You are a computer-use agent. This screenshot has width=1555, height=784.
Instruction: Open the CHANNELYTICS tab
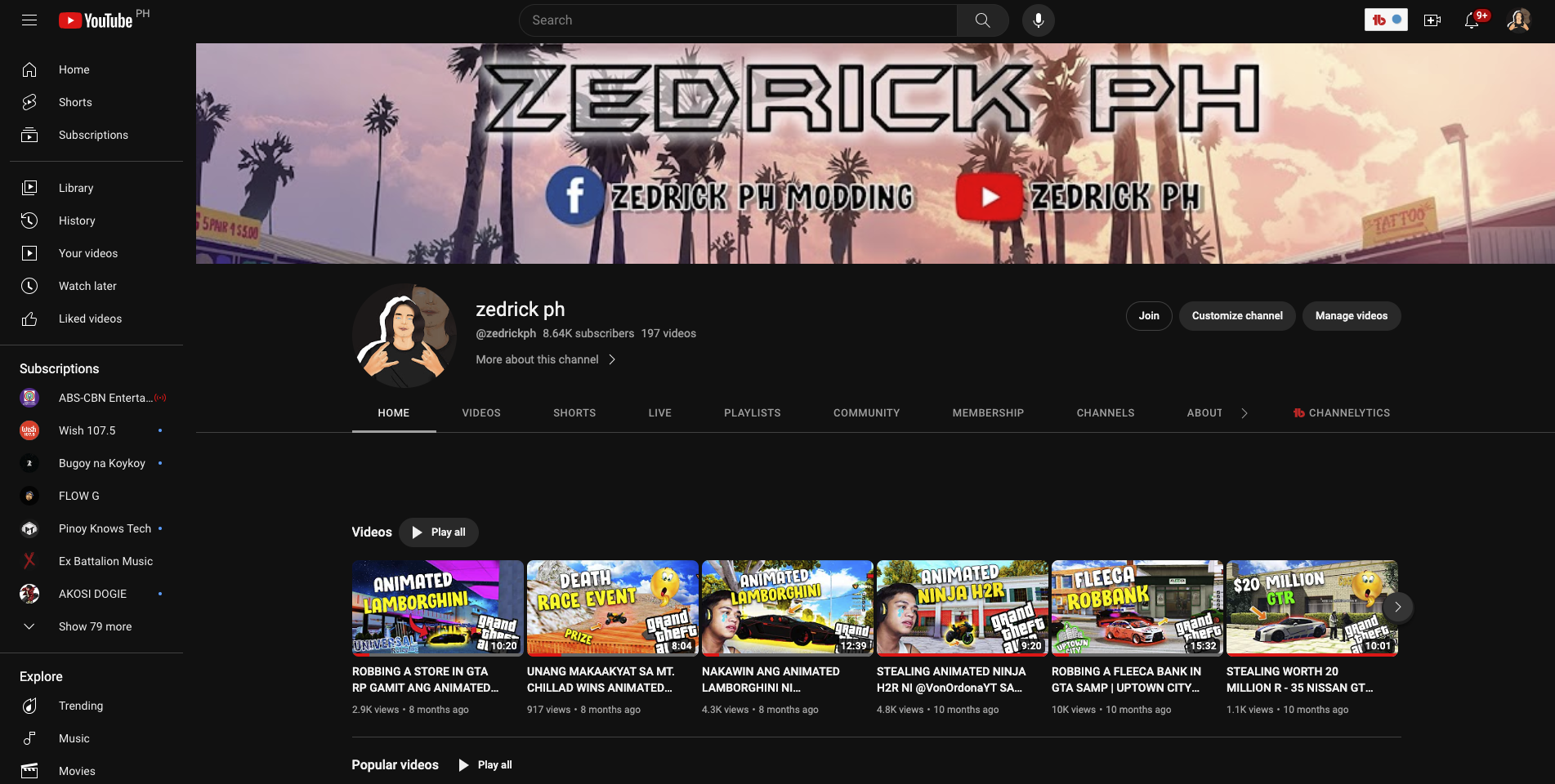pyautogui.click(x=1341, y=413)
